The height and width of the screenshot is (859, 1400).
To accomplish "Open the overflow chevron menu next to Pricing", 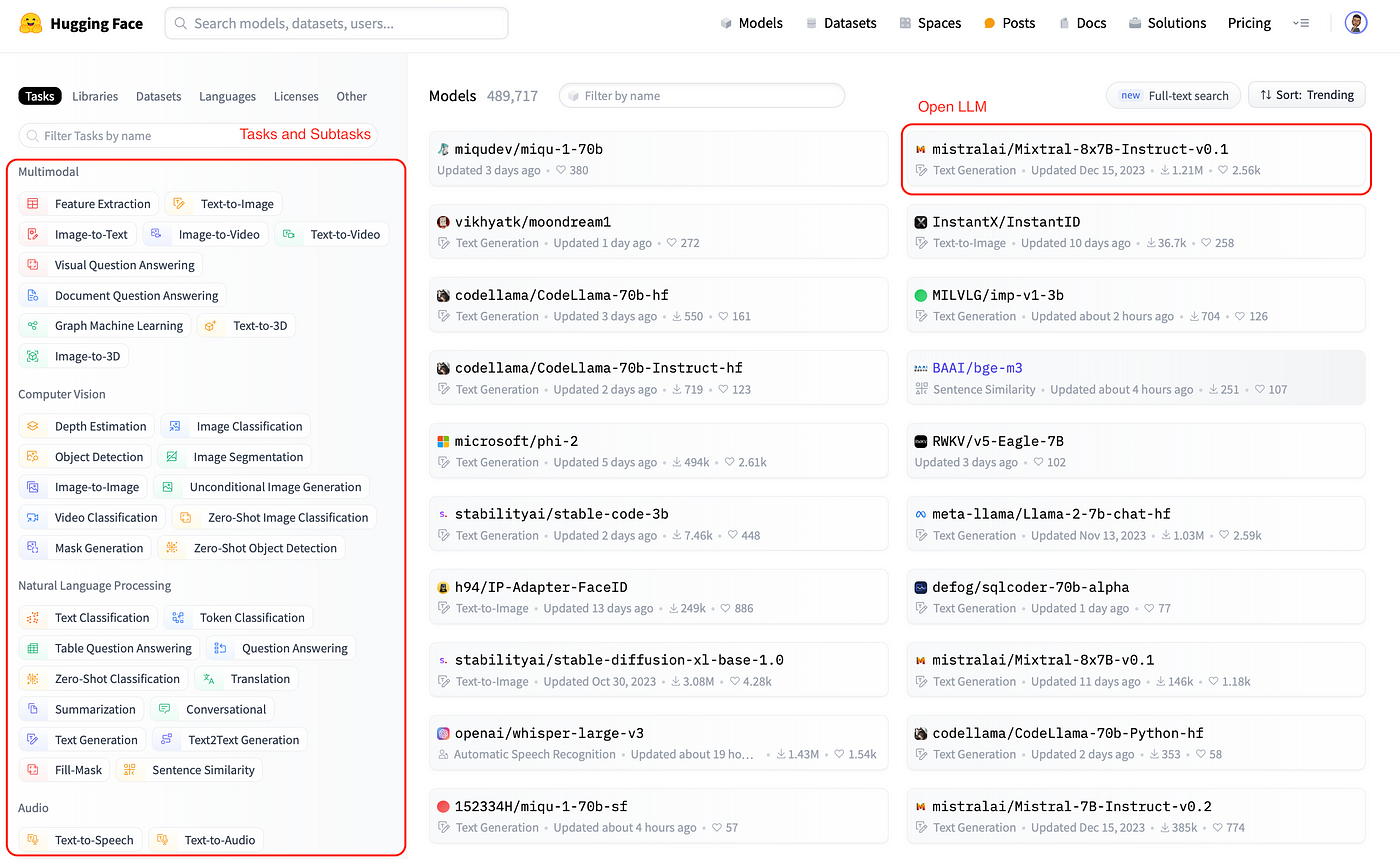I will coord(1301,23).
